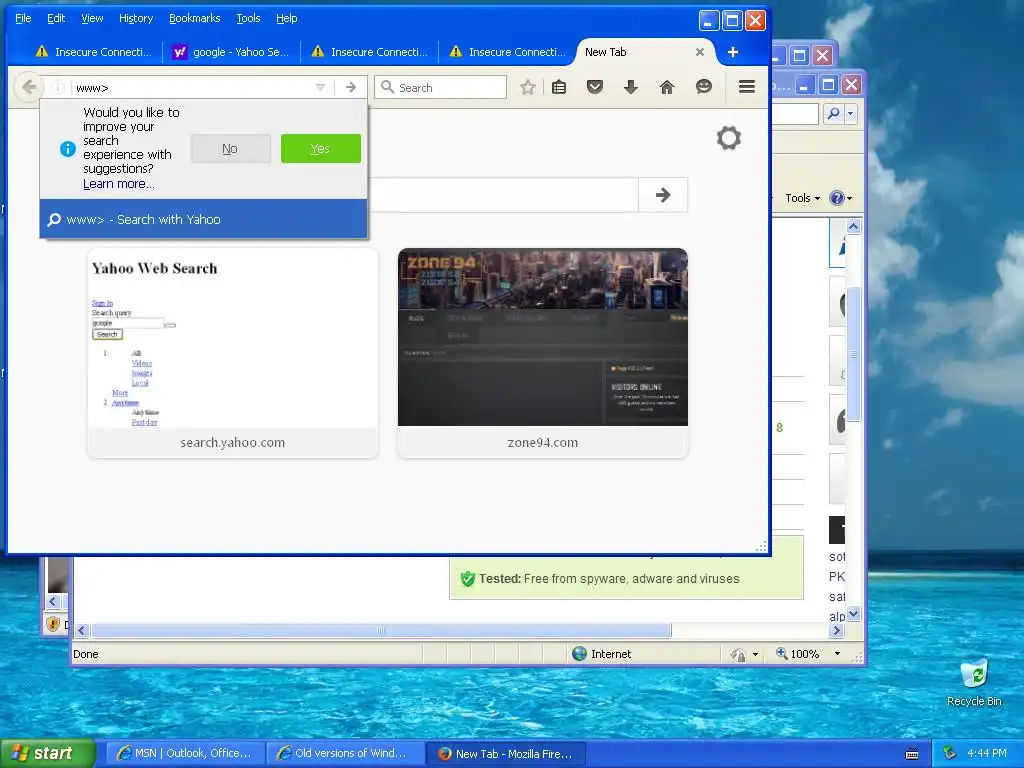This screenshot has height=768, width=1024.
Task: Click the Internet zone globe in status bar
Action: coord(579,654)
